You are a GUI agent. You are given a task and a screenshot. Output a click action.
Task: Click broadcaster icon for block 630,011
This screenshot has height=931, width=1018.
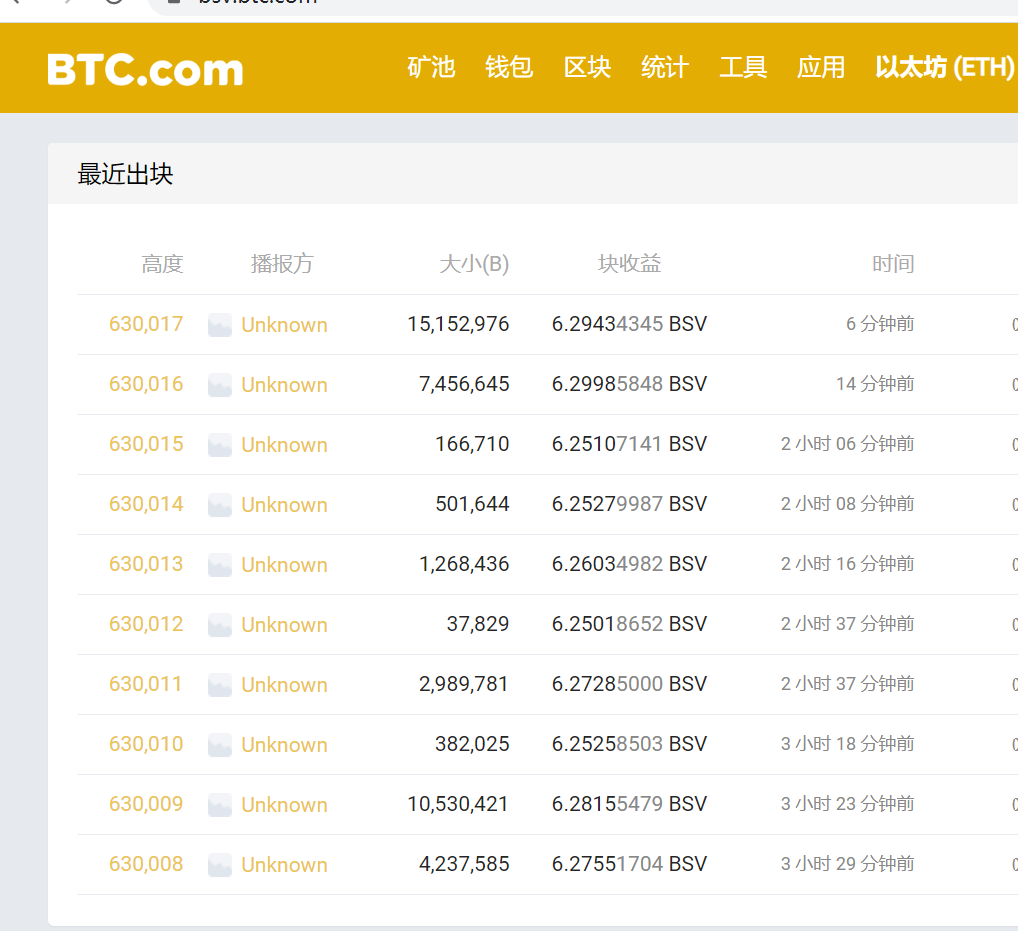coord(220,685)
